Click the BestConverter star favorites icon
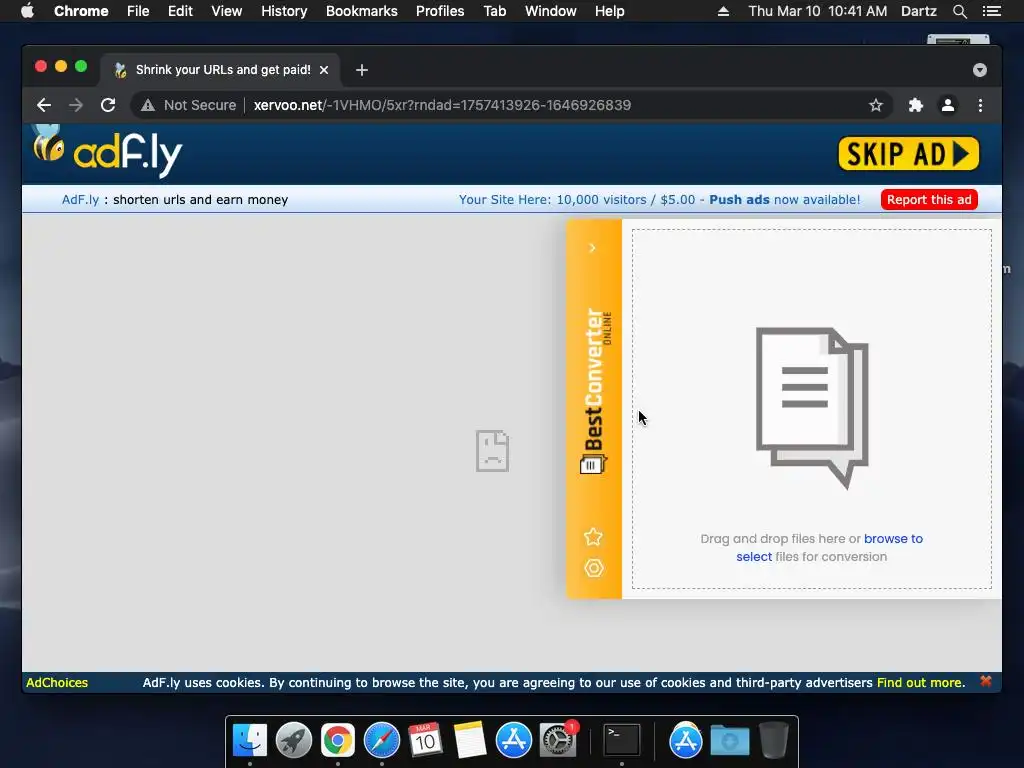The height and width of the screenshot is (768, 1024). click(x=593, y=537)
